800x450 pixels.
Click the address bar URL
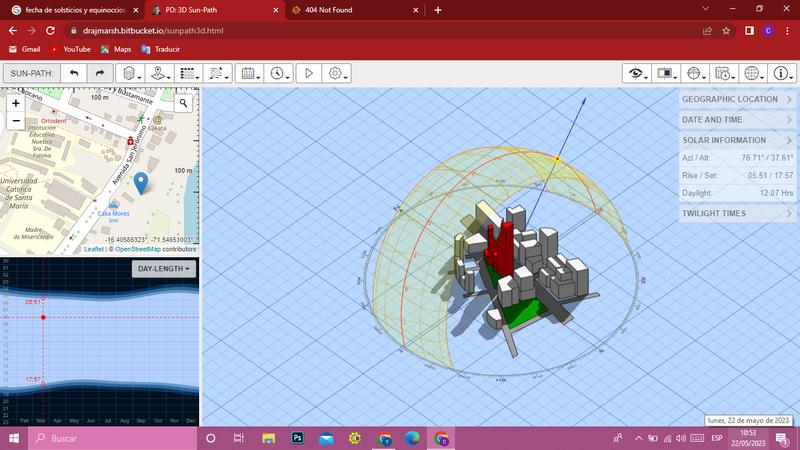(153, 31)
